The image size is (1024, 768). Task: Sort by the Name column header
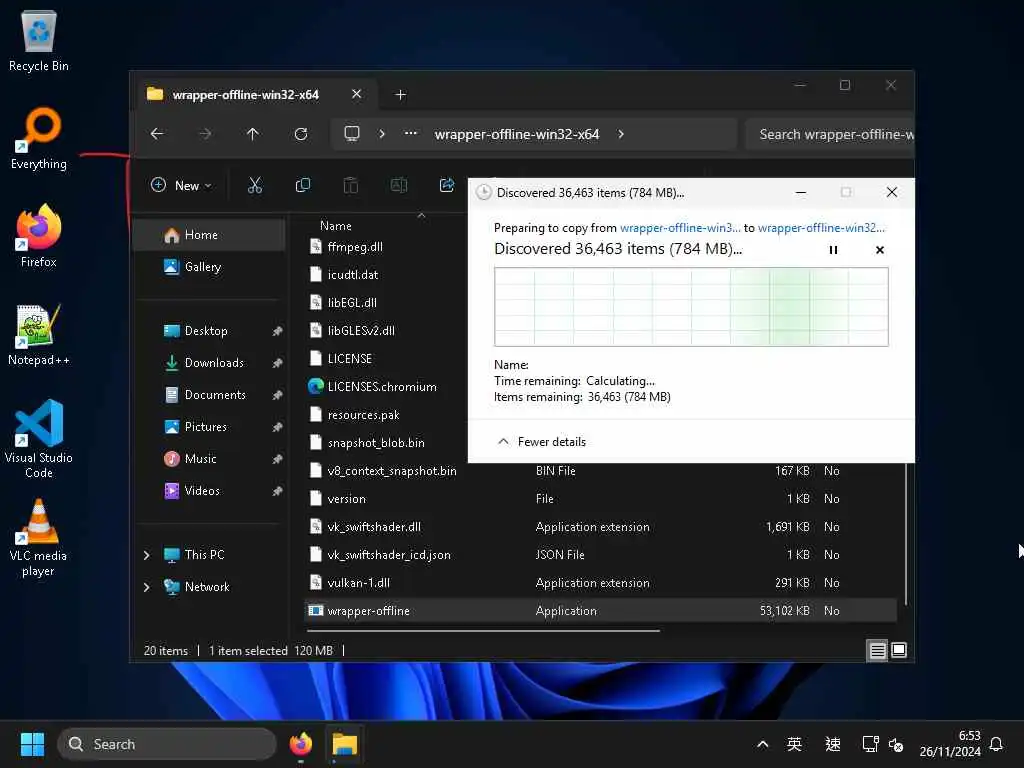click(336, 226)
